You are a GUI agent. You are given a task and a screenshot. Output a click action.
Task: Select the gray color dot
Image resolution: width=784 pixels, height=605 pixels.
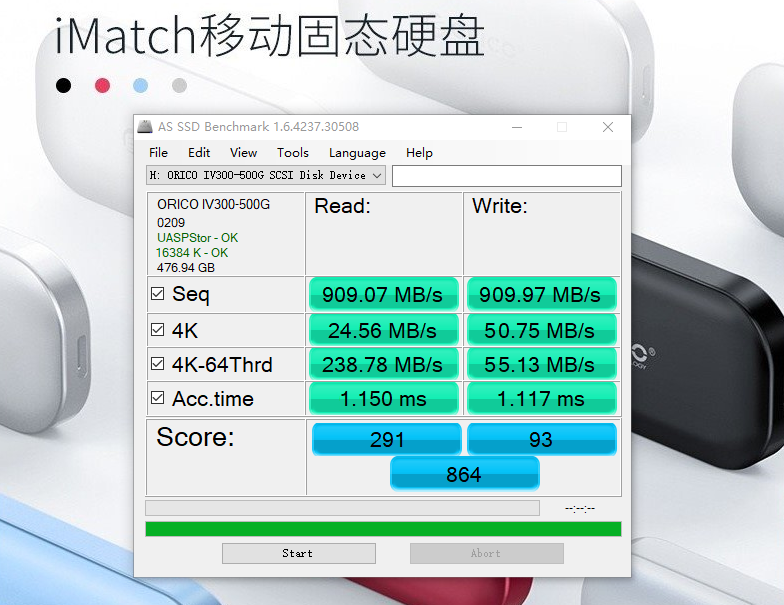[x=180, y=86]
